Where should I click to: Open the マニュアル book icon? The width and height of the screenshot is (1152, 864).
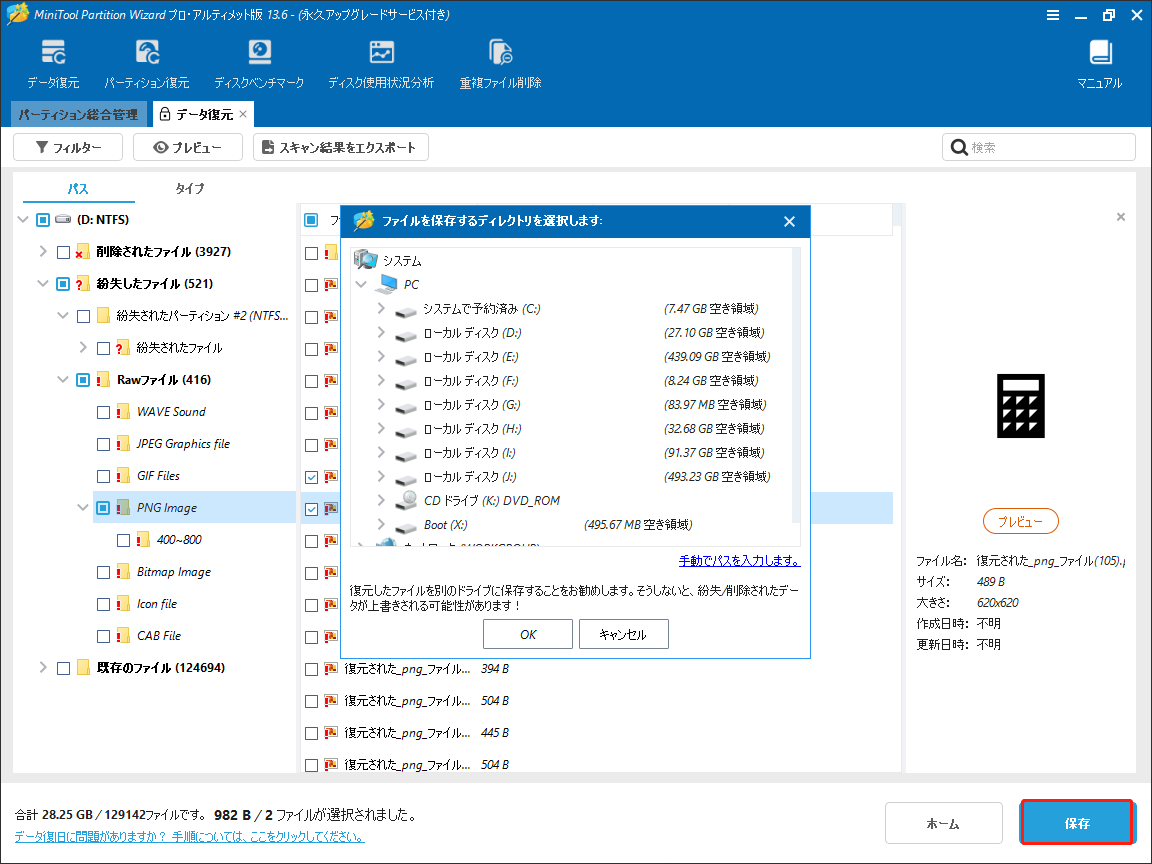[1100, 53]
